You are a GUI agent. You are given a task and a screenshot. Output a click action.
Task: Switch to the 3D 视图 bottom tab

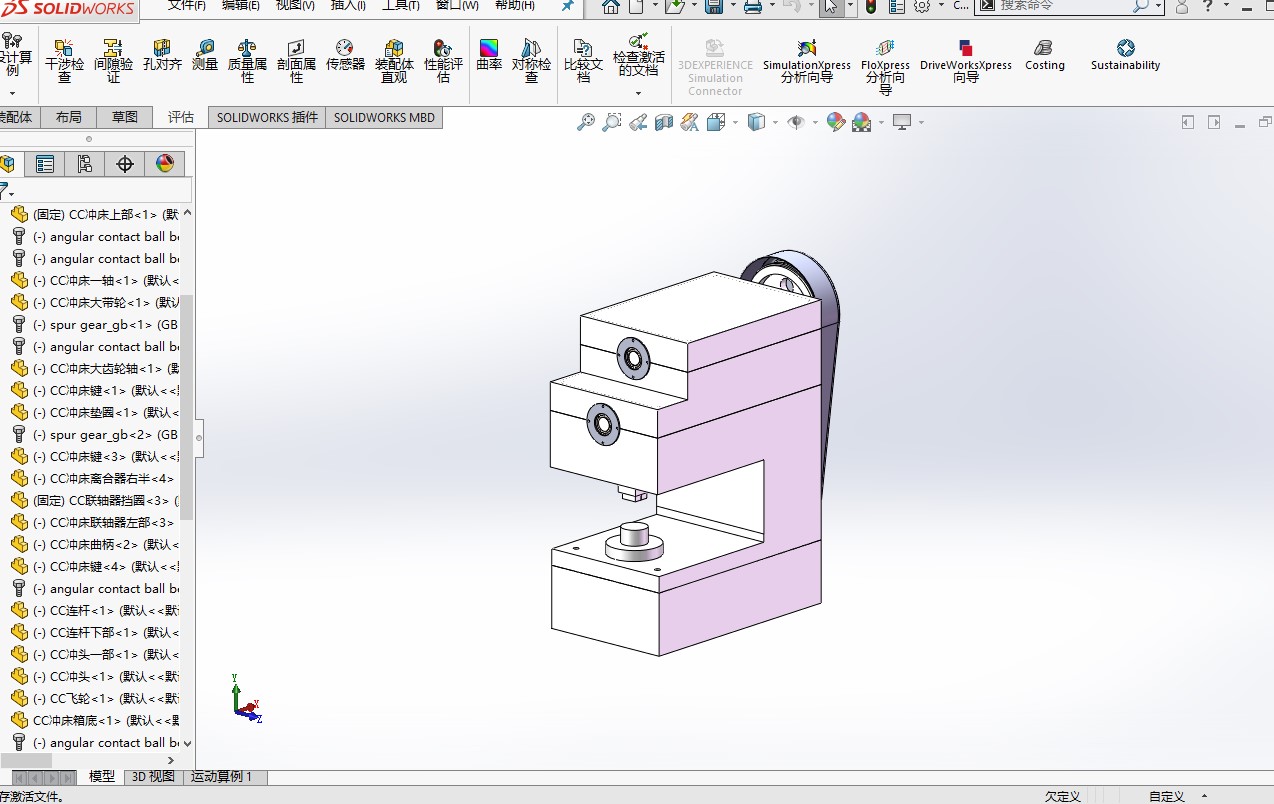(x=154, y=777)
